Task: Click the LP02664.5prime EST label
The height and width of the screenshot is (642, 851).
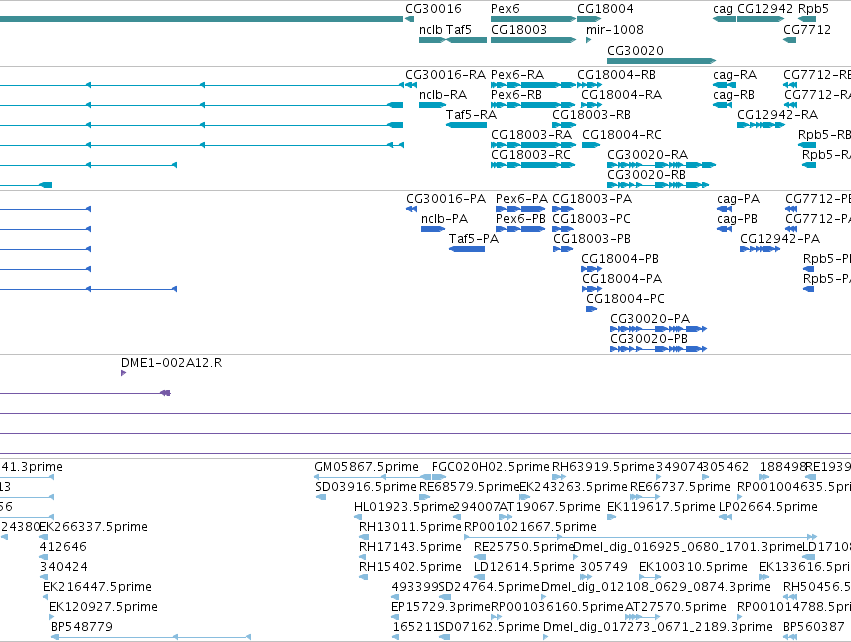Action: (768, 507)
